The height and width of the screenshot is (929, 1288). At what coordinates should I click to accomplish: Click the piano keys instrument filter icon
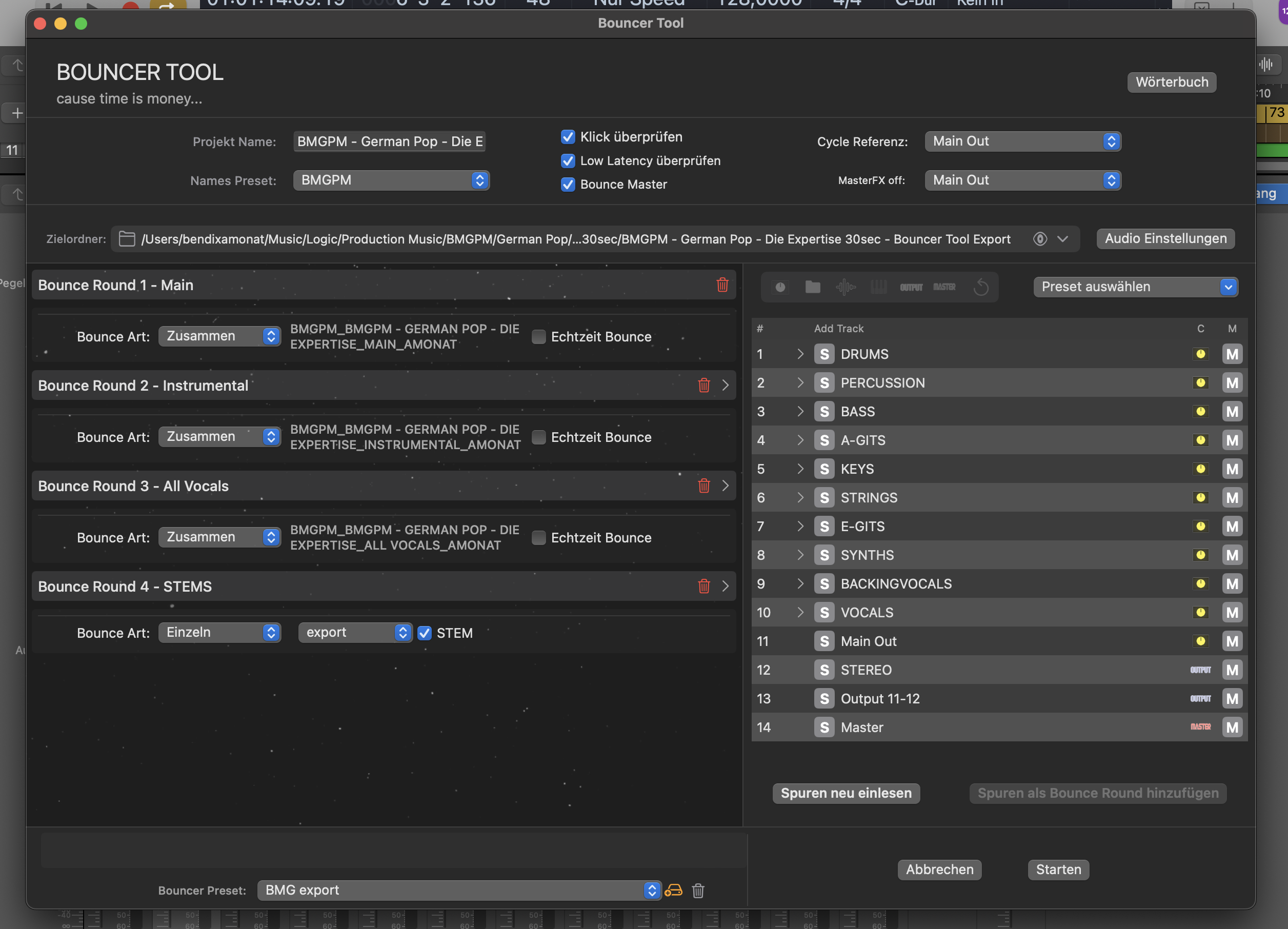coord(878,287)
